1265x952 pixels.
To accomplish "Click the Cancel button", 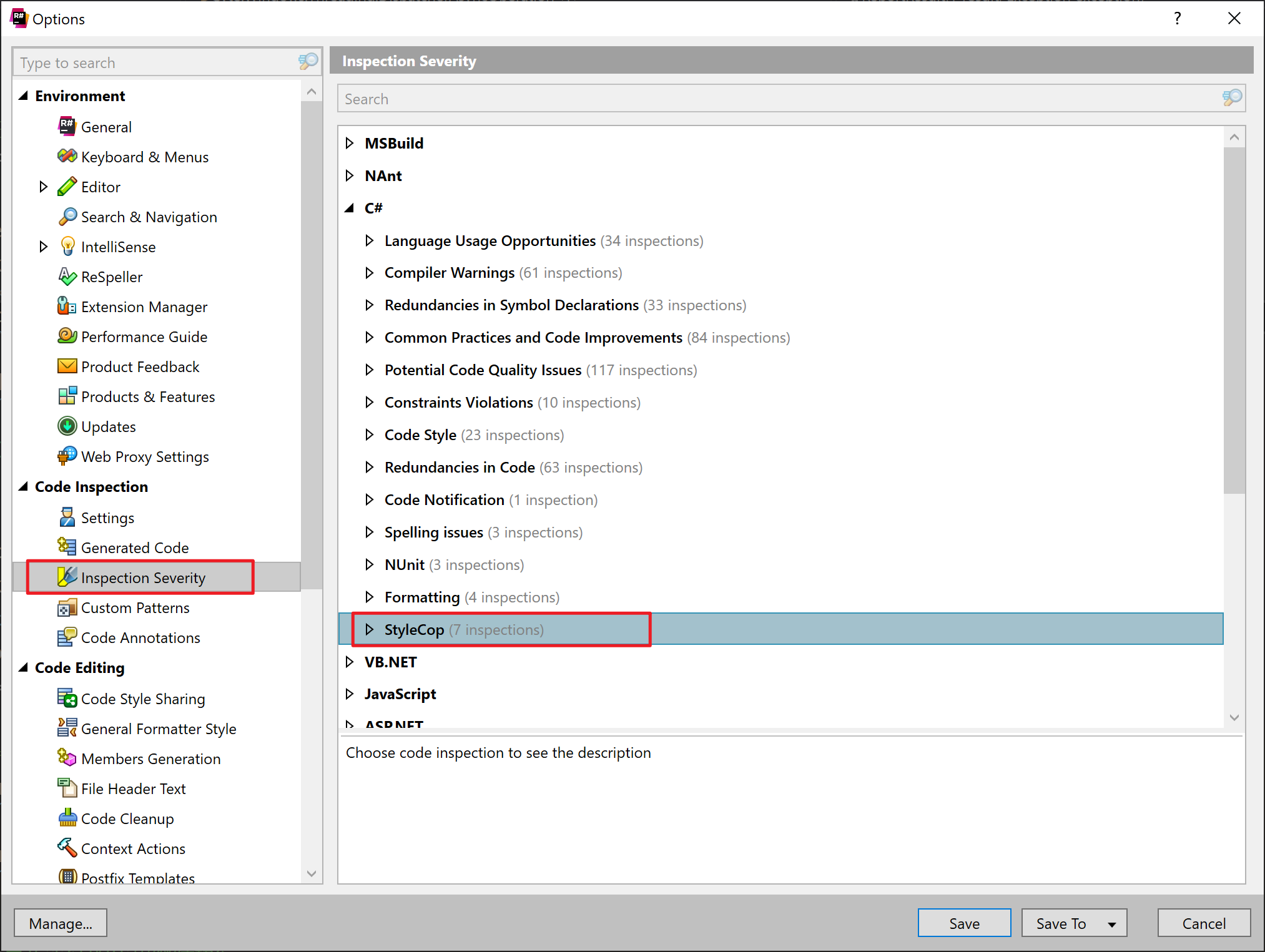I will pyautogui.click(x=1204, y=923).
